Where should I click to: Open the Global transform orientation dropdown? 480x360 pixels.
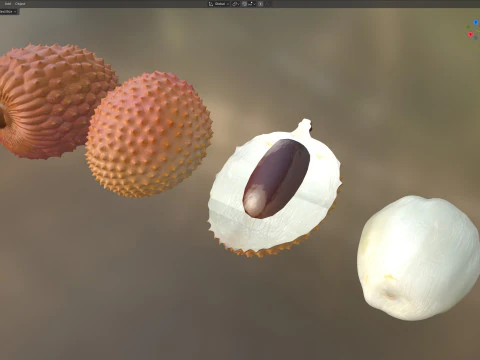[x=219, y=4]
